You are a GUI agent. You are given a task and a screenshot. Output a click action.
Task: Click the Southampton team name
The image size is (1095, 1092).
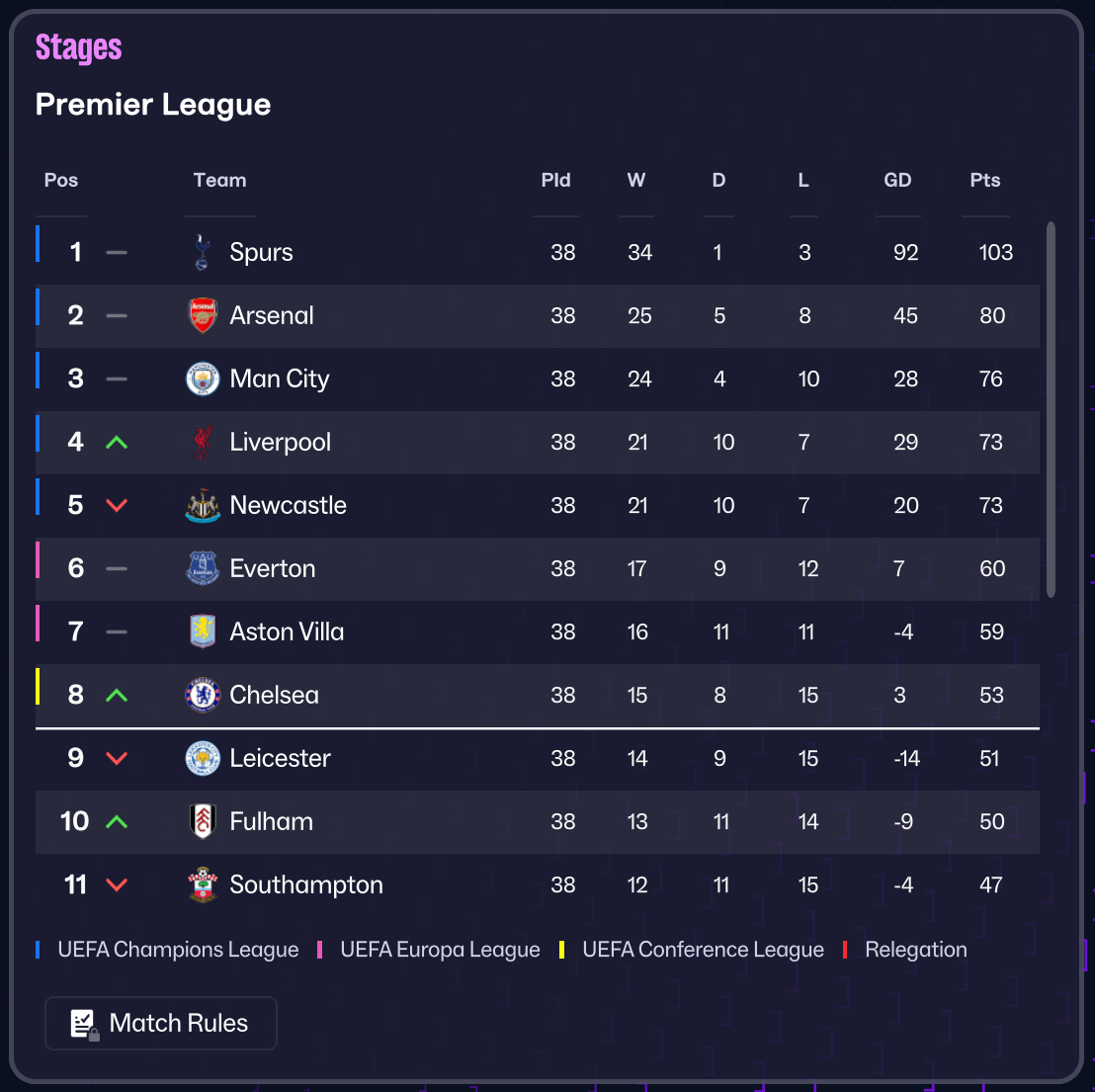[x=306, y=884]
